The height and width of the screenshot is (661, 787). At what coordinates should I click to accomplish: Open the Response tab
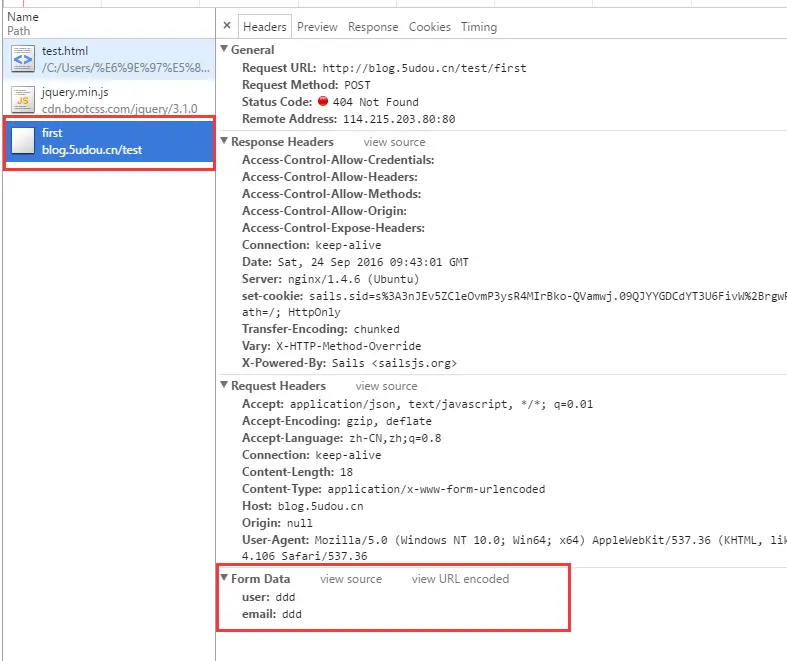tap(373, 27)
